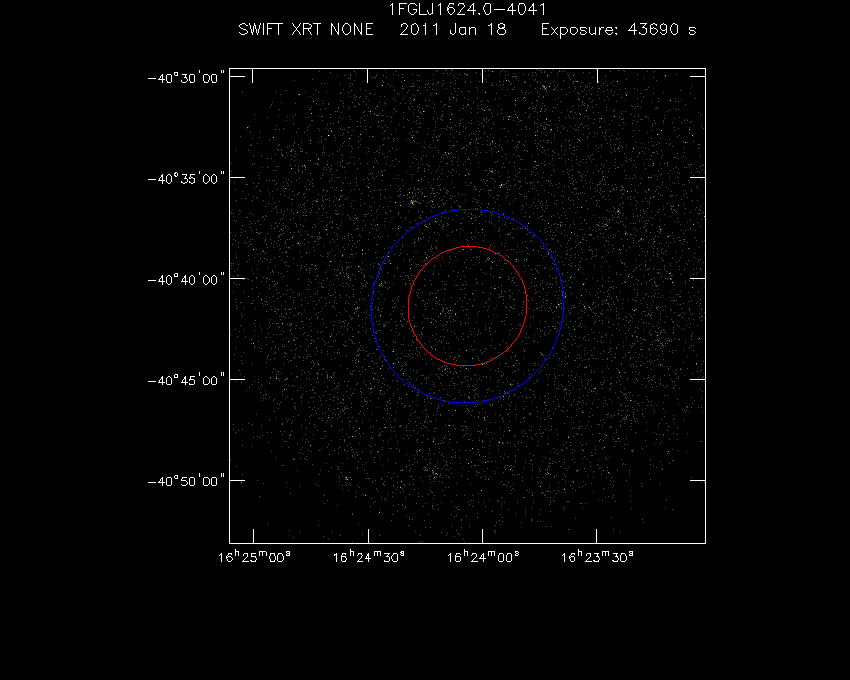Click the declination label -40°40'00"
Image resolution: width=850 pixels, height=680 pixels.
pos(186,279)
